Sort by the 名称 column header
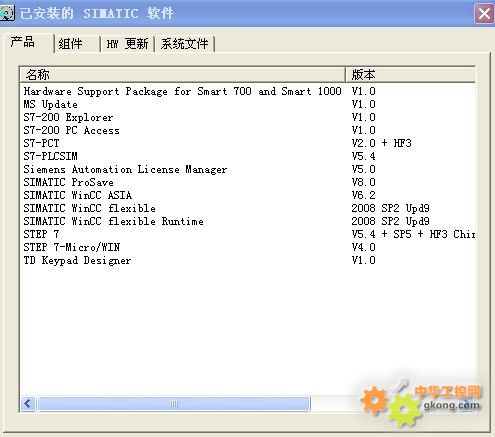Screen dimensions: 495x437 tap(182, 74)
